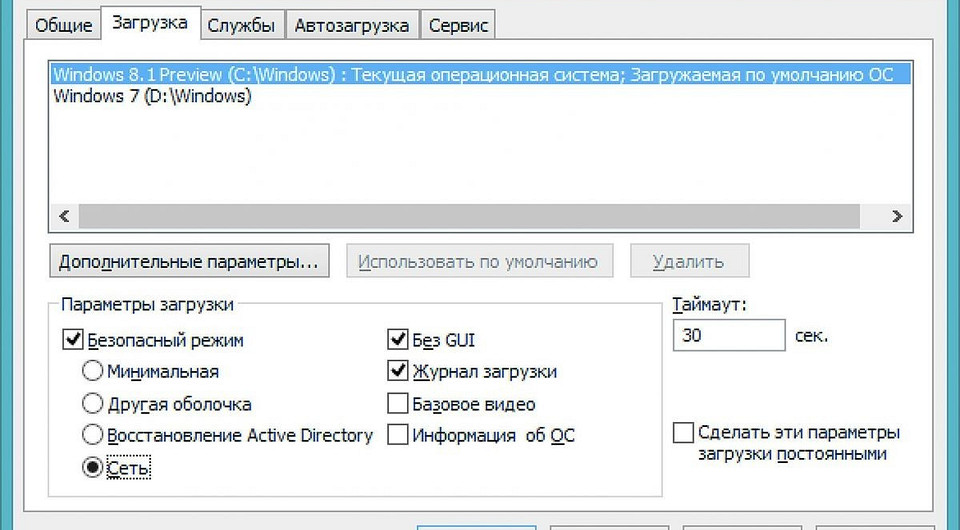This screenshot has height=530, width=960.
Task: Check the Информация об ОС checkbox
Action: [397, 435]
